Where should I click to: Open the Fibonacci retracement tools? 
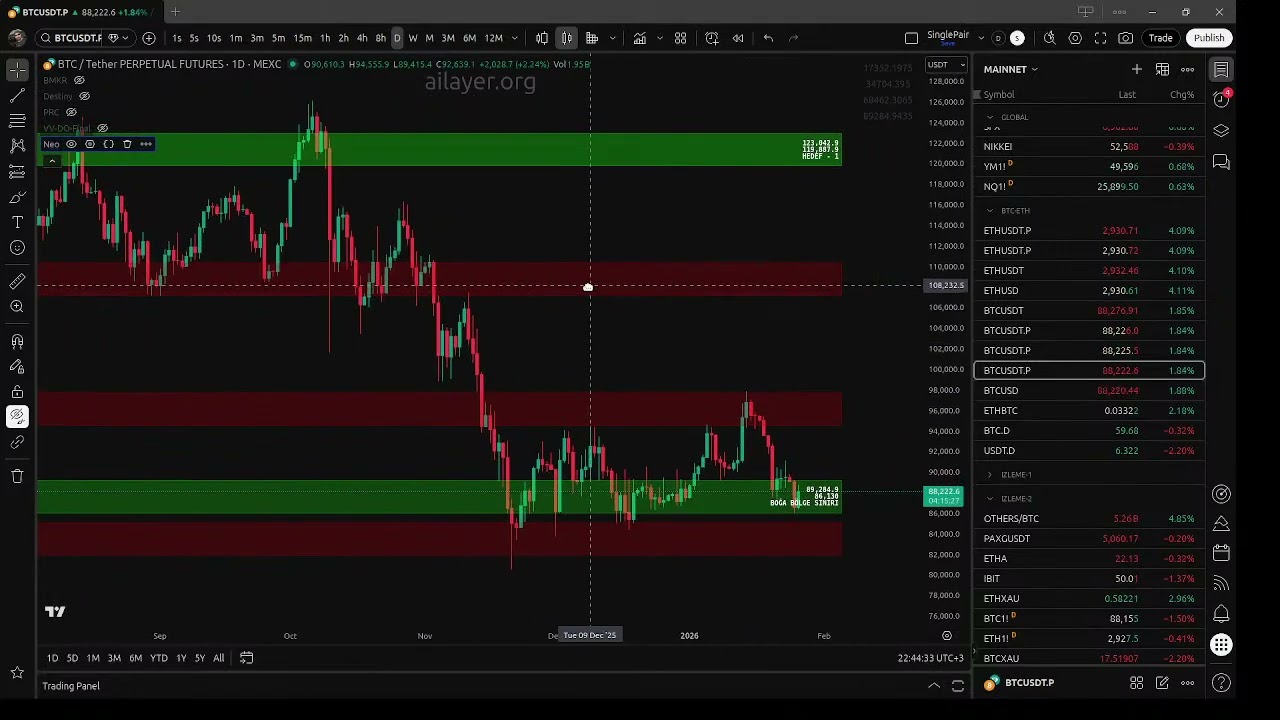click(x=17, y=120)
